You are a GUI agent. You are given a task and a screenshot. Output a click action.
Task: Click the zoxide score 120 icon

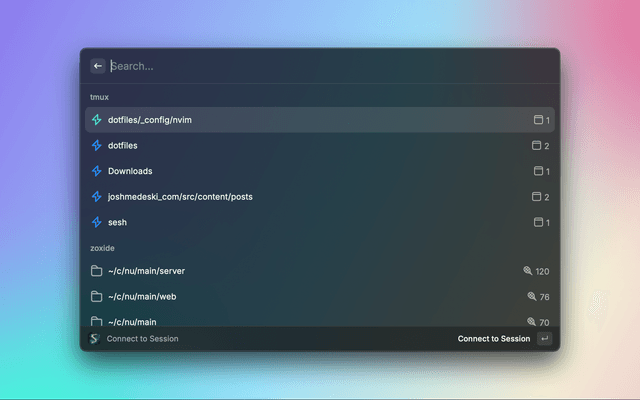pyautogui.click(x=528, y=271)
